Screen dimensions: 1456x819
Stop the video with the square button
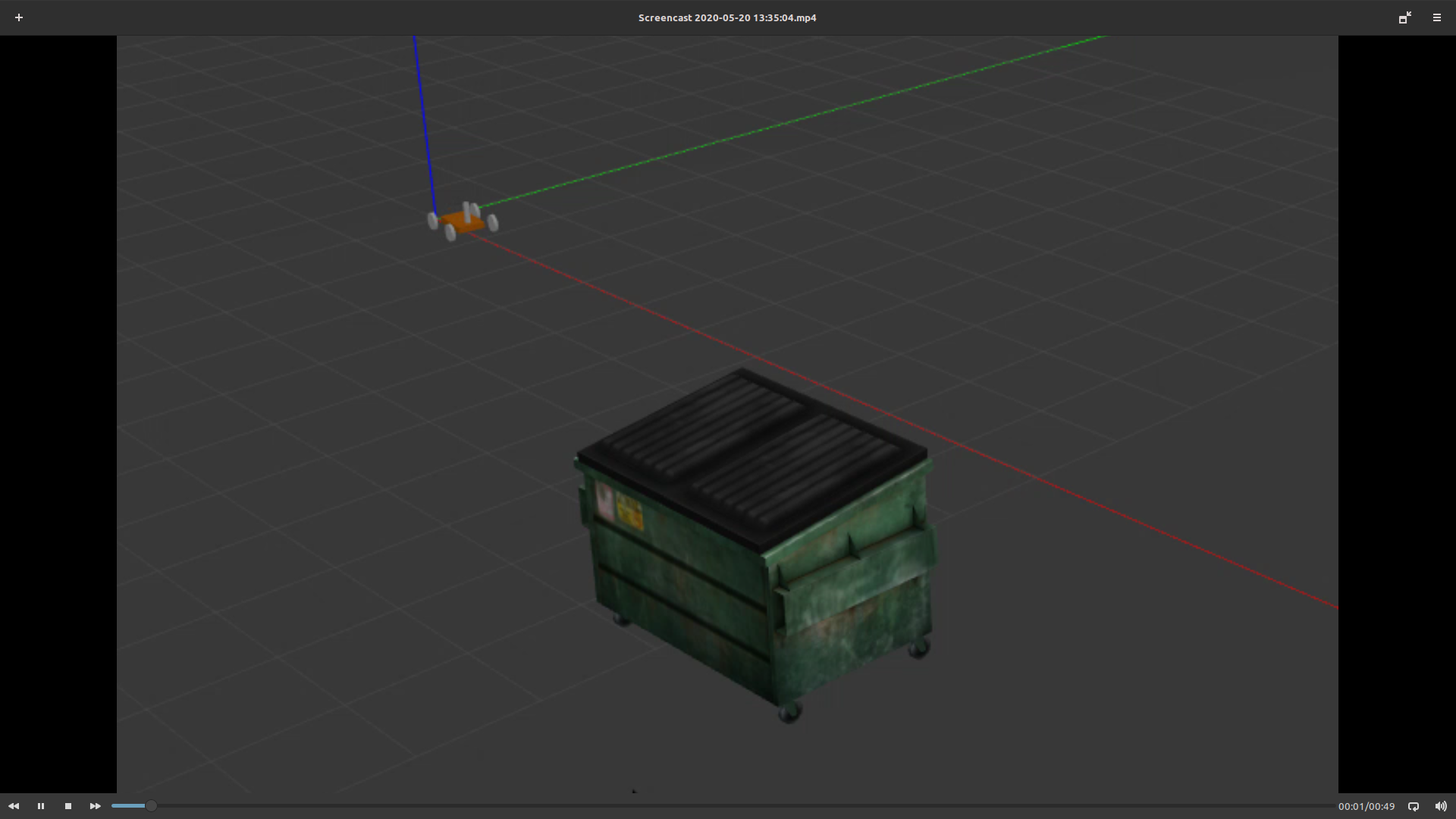(x=68, y=806)
